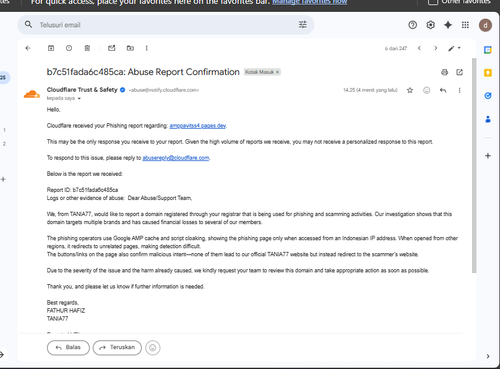Click the Cloudflare sender logo

tap(32, 94)
